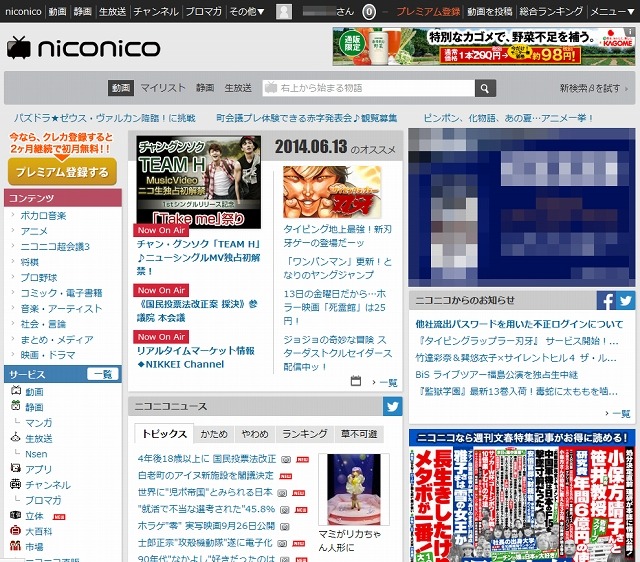Click the 動画 service icon in sidebar
The height and width of the screenshot is (562, 640).
(x=16, y=391)
